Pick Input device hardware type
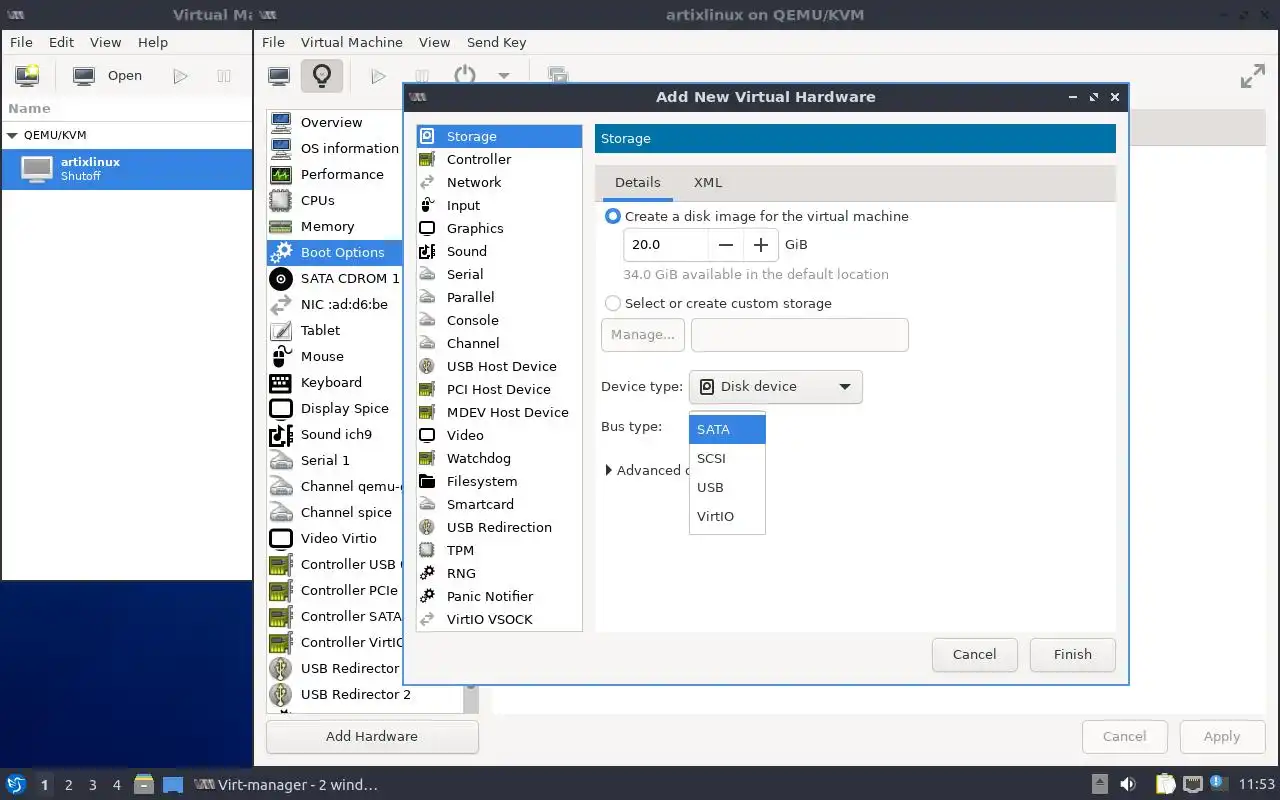 499,205
